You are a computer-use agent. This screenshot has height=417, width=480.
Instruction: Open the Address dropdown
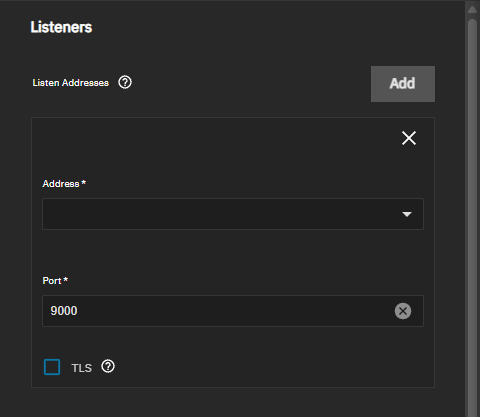(x=233, y=214)
